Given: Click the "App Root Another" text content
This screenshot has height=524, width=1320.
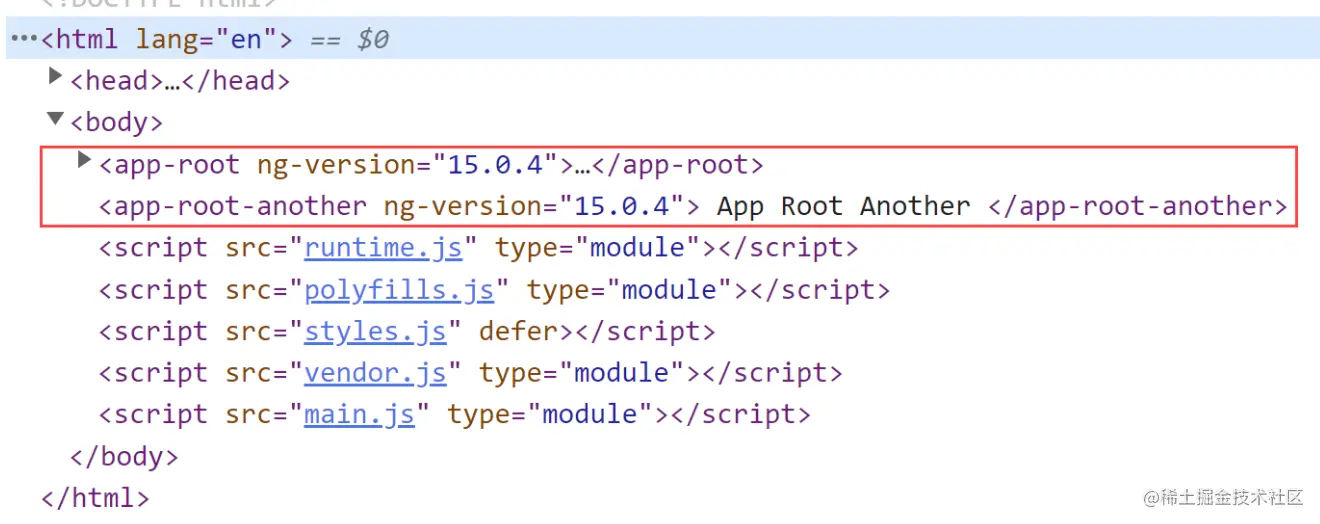Looking at the screenshot, I should [x=844, y=206].
